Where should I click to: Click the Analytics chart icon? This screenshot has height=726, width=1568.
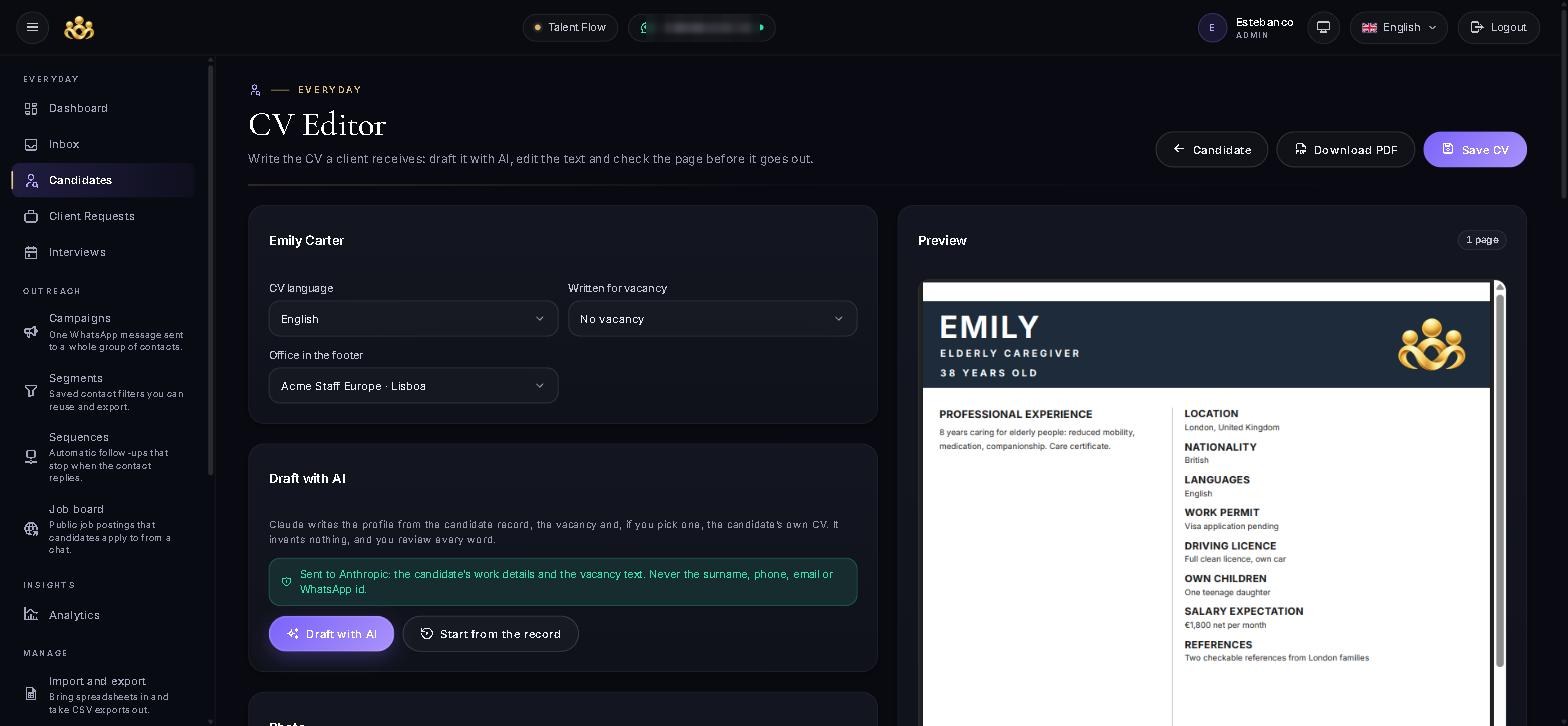coord(31,615)
